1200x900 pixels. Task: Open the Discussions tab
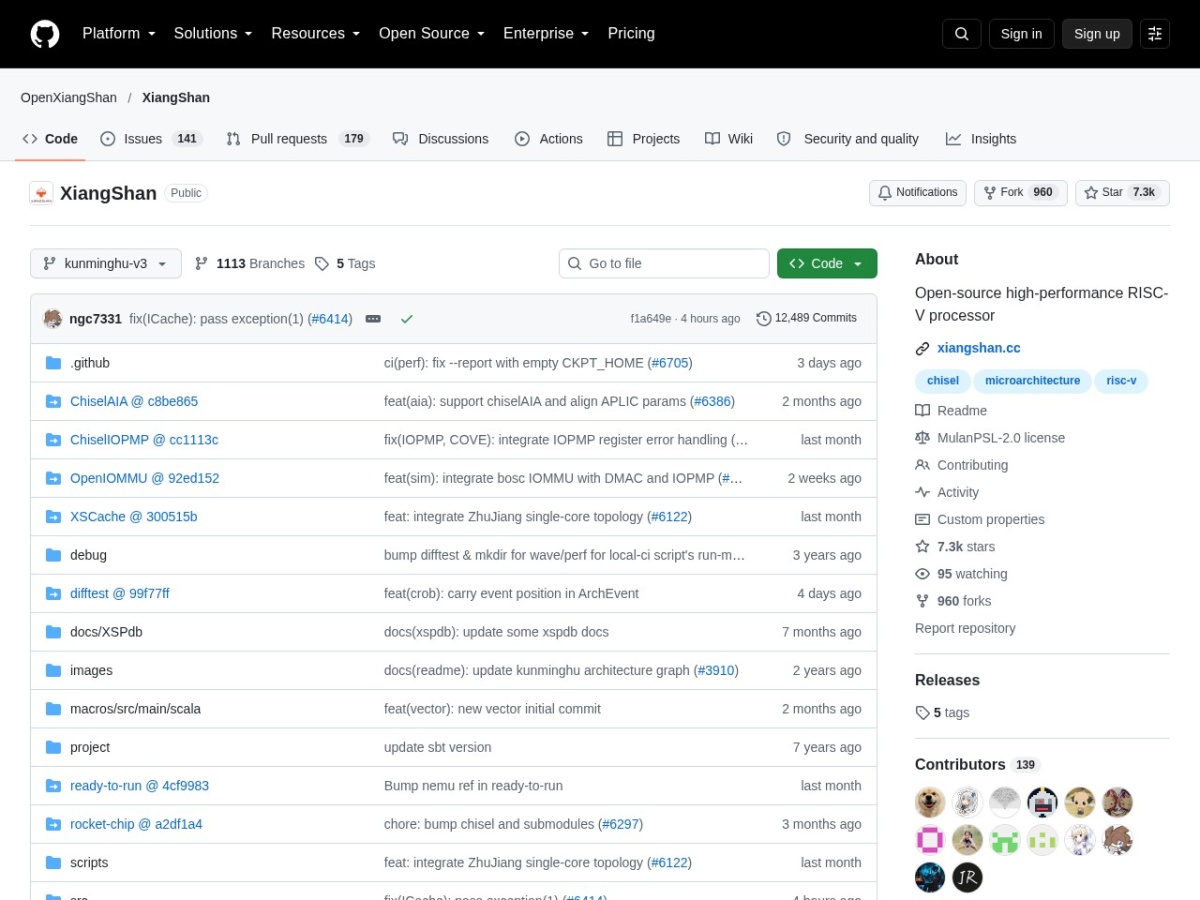click(441, 139)
